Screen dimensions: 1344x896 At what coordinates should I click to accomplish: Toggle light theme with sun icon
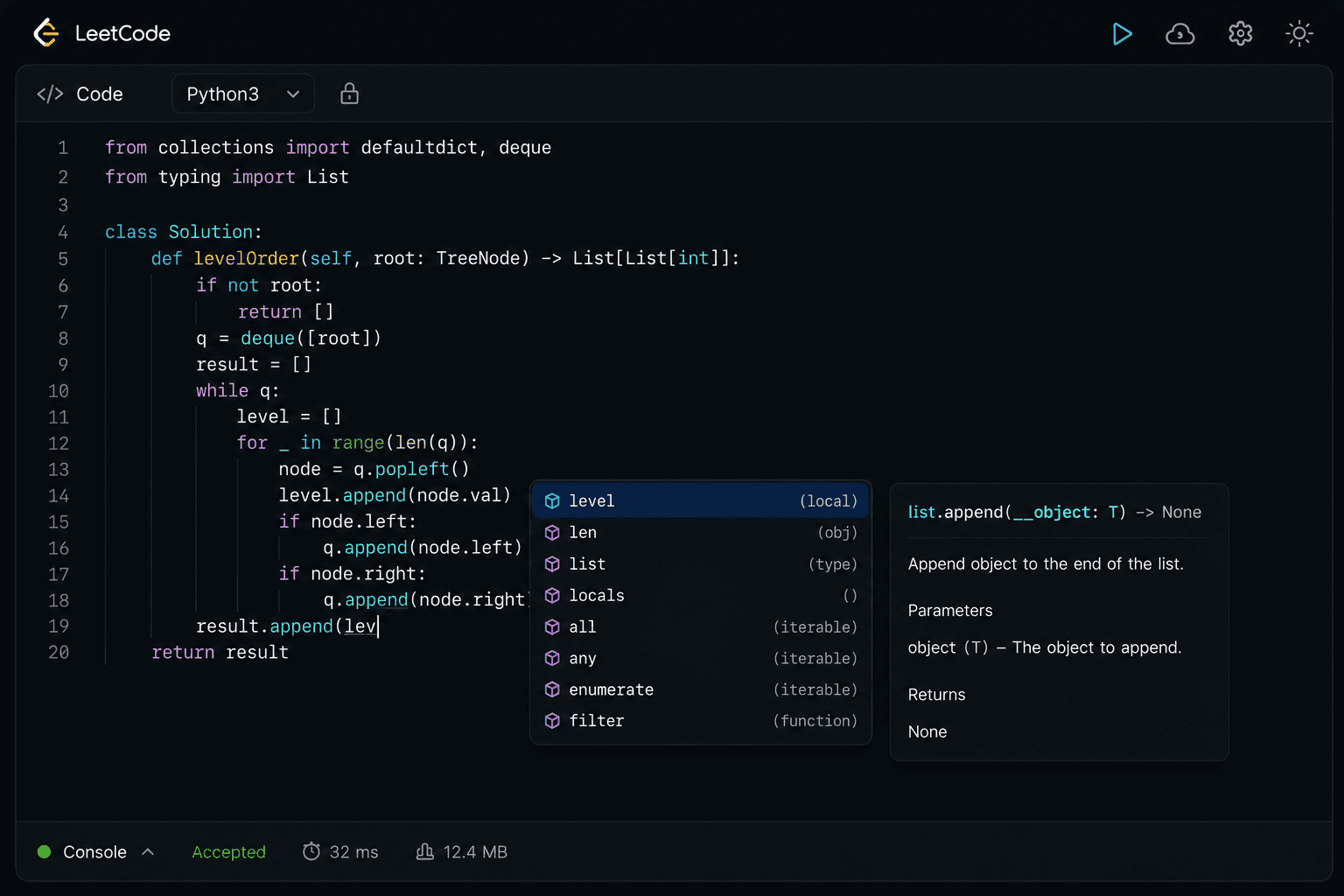pos(1299,34)
